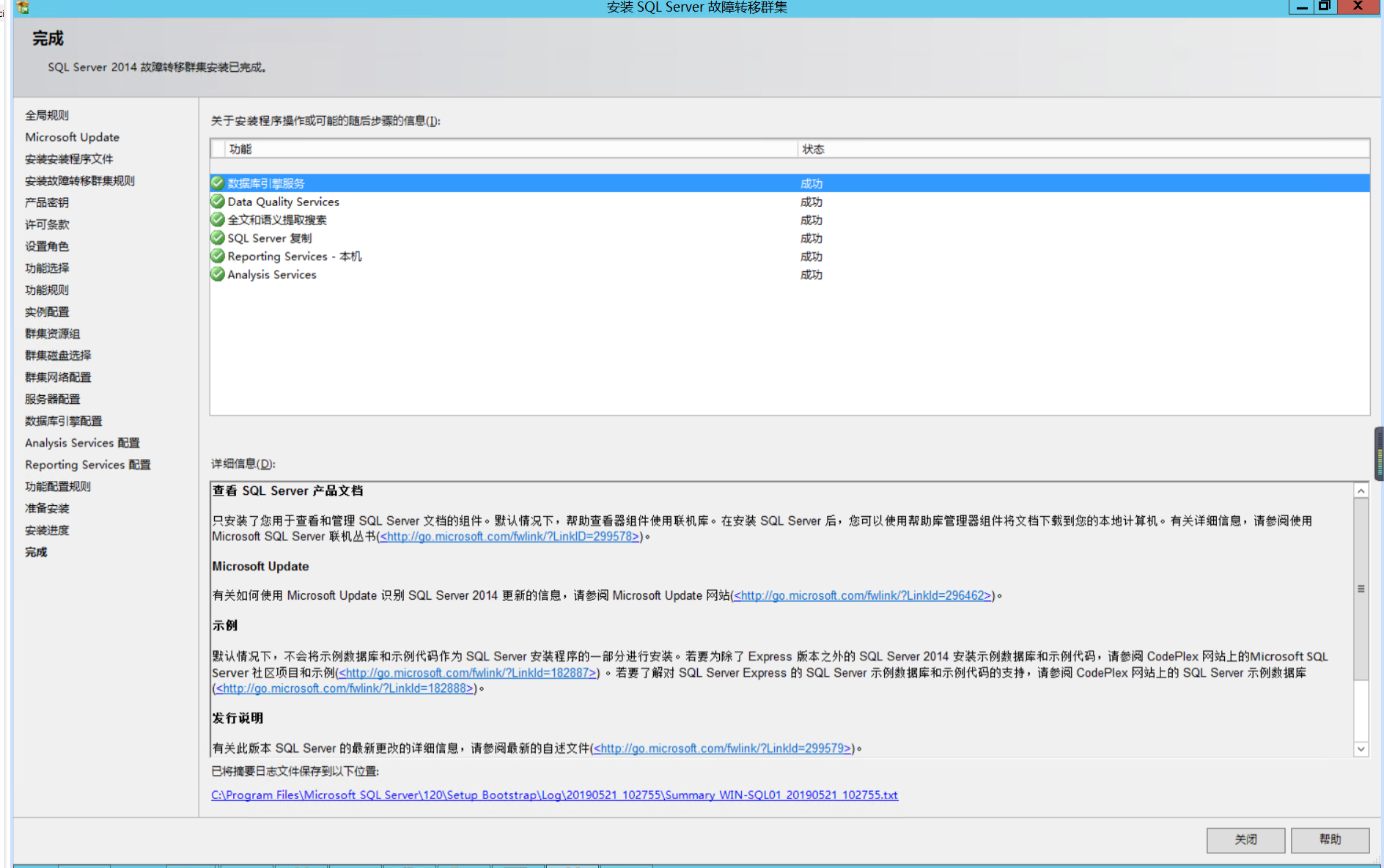Open the Summary log file path link
Image resolution: width=1384 pixels, height=868 pixels.
[x=554, y=795]
